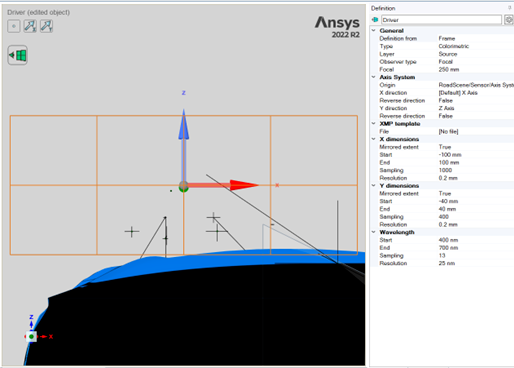Select the Y direction arrow tool
This screenshot has width=514, height=368.
[x=46, y=26]
